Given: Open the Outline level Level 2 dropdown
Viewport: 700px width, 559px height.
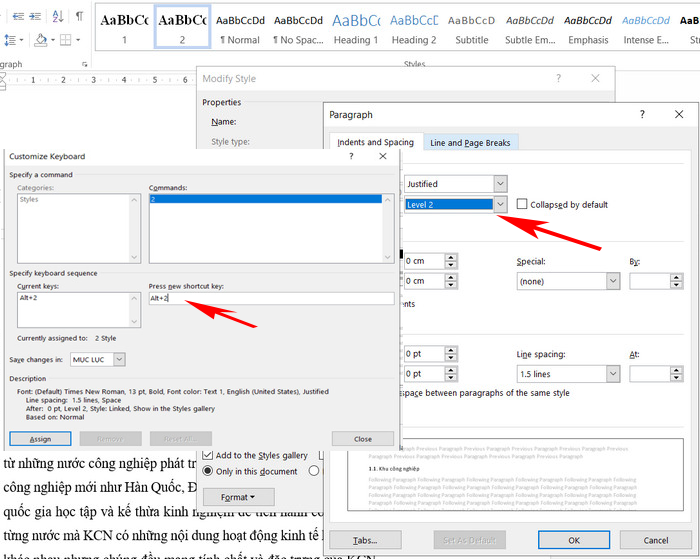Looking at the screenshot, I should click(500, 205).
